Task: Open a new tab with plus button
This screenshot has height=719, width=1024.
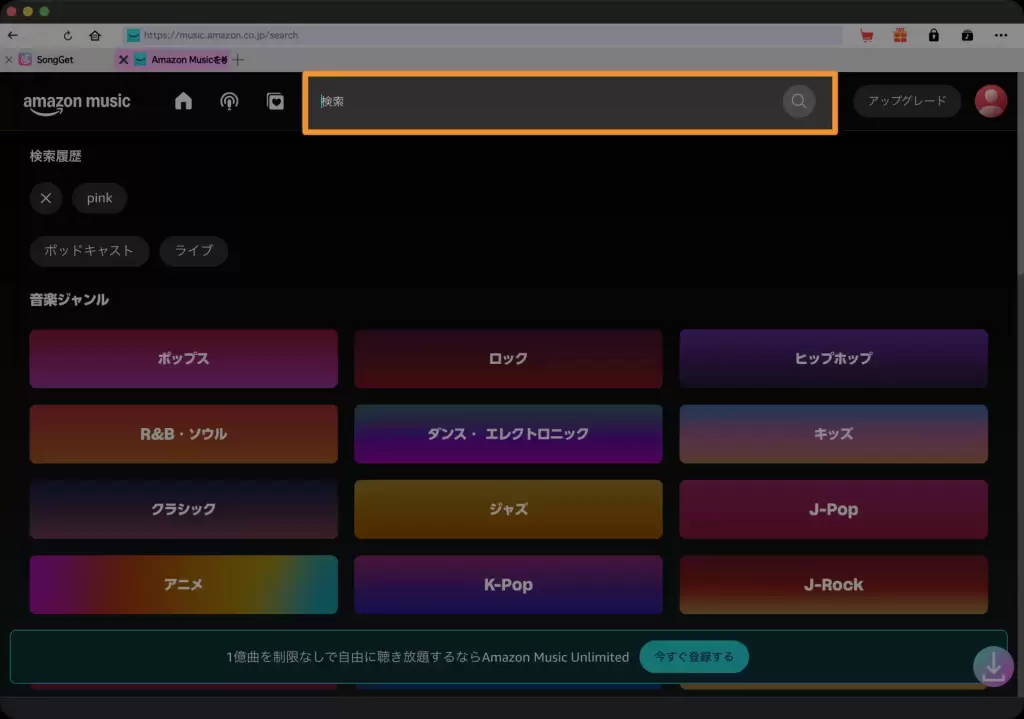Action: (x=238, y=60)
